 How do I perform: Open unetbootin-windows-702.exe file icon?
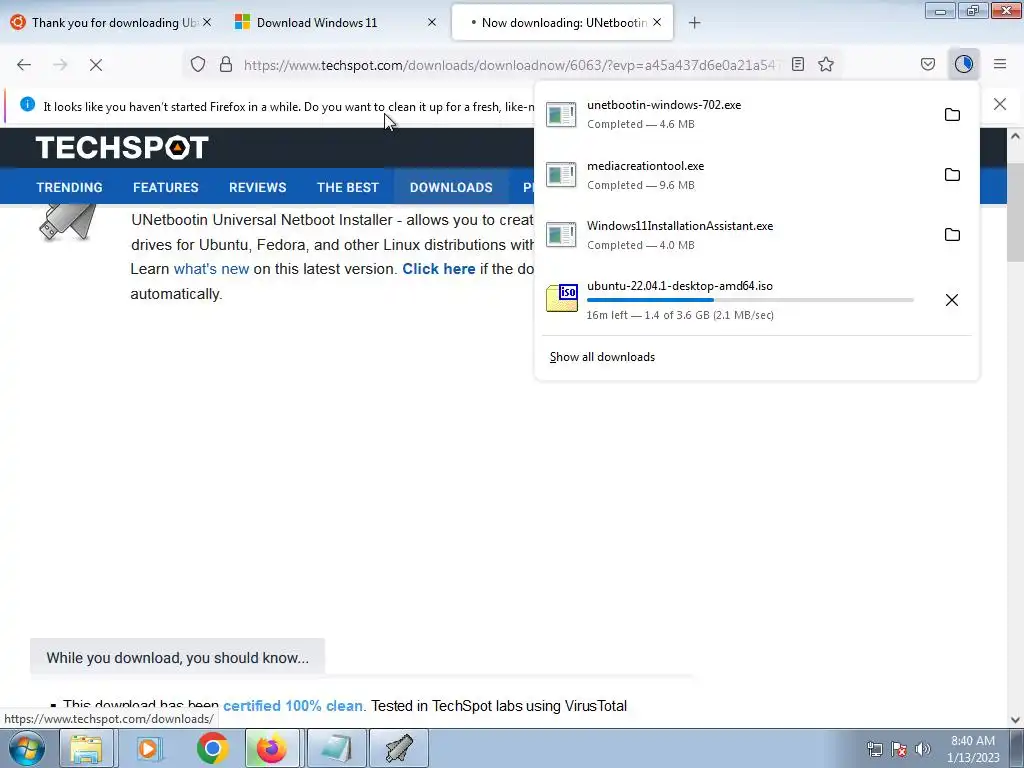click(x=561, y=114)
